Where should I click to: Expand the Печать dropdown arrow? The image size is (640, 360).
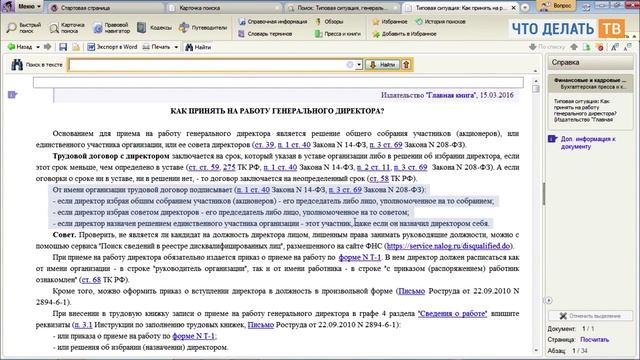pyautogui.click(x=176, y=47)
